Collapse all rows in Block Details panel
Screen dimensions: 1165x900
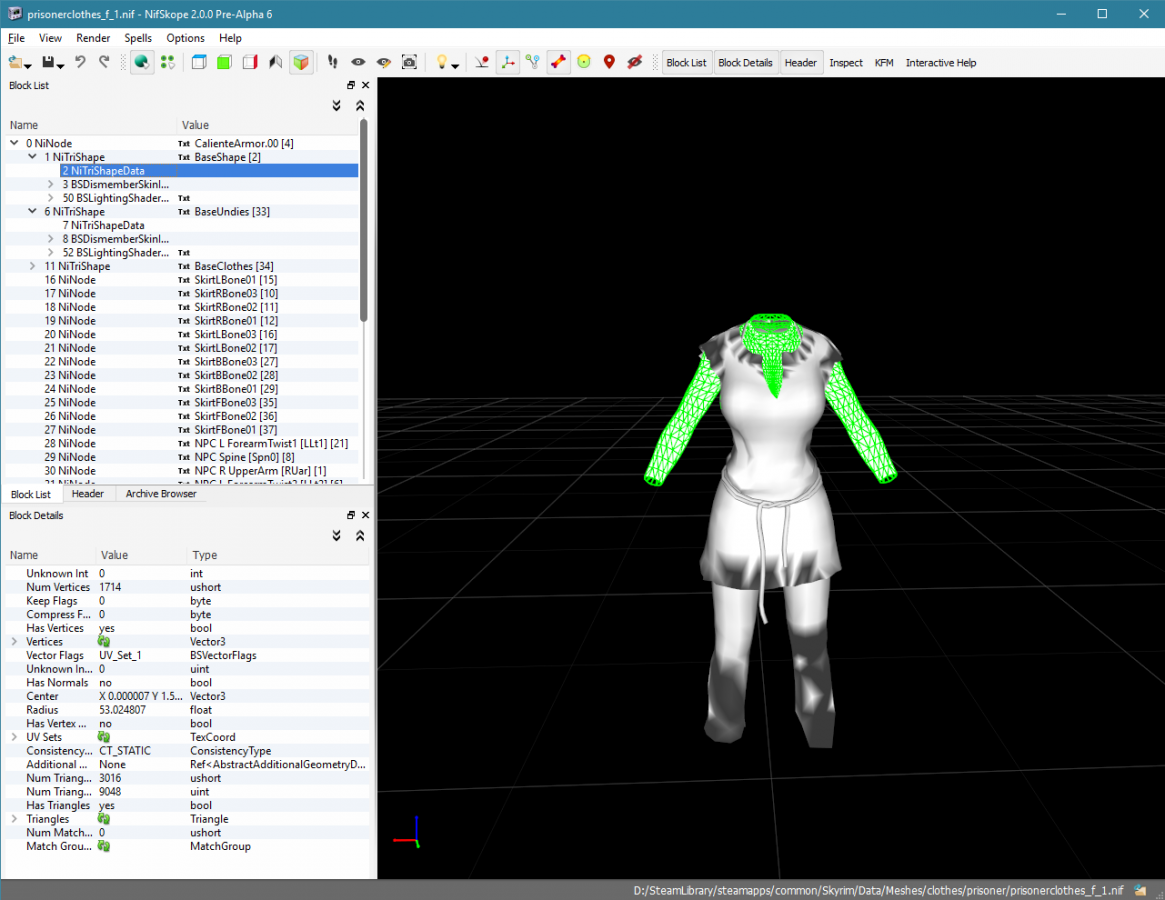point(360,535)
